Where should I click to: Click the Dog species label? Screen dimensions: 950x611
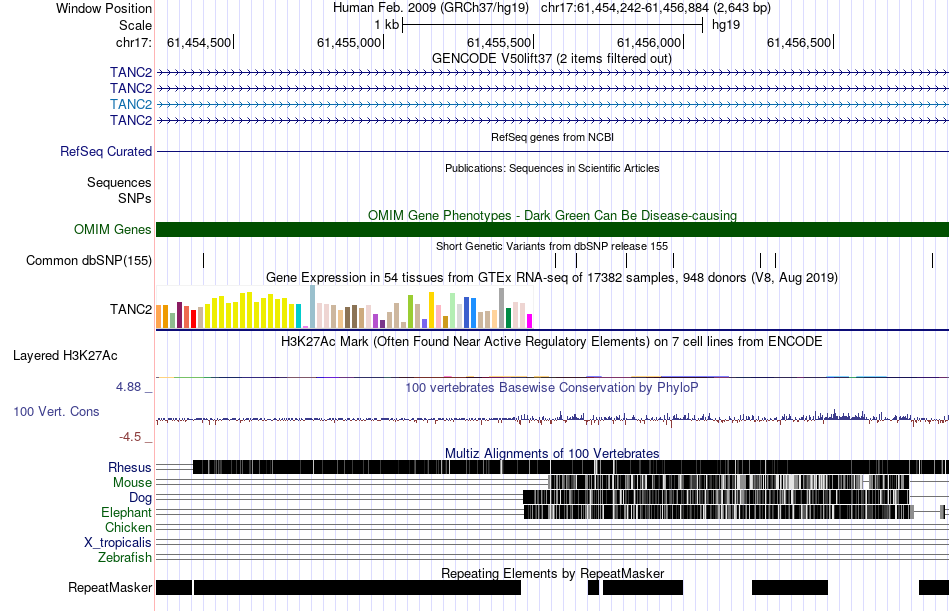pyautogui.click(x=141, y=498)
